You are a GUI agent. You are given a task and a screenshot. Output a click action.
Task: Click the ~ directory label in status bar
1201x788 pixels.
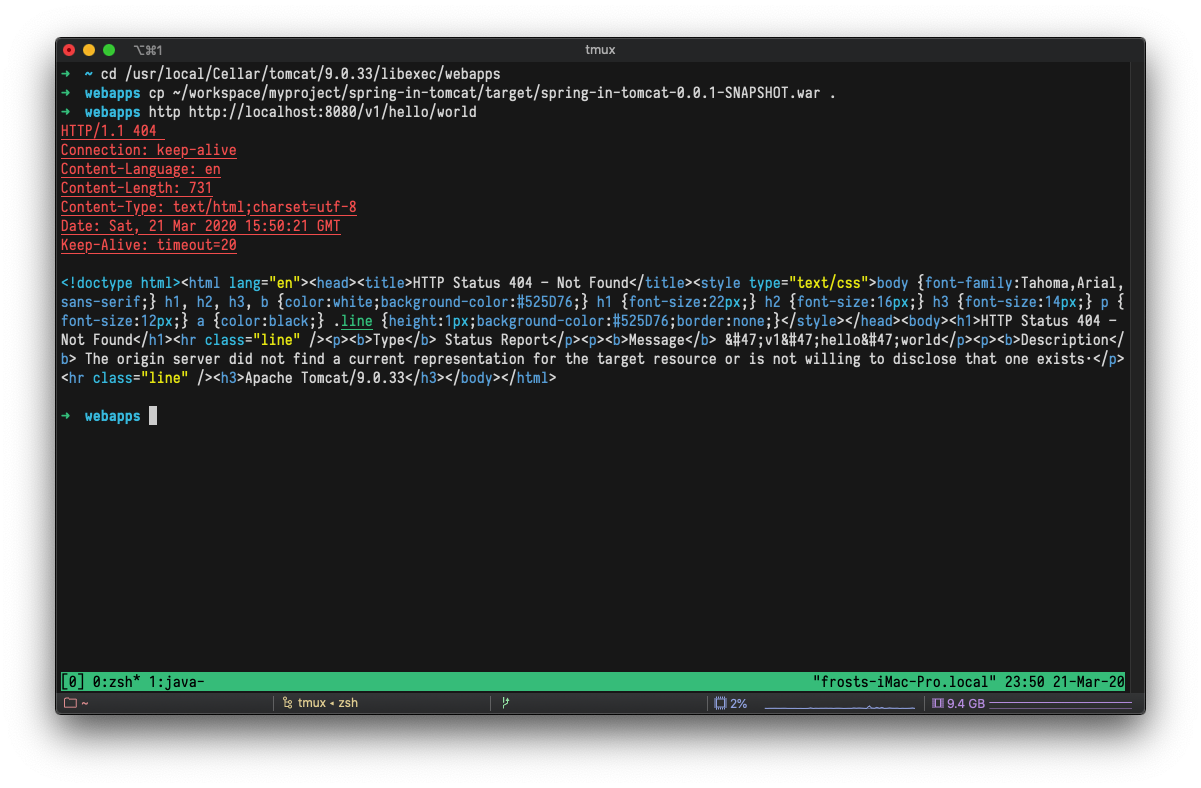tap(85, 703)
